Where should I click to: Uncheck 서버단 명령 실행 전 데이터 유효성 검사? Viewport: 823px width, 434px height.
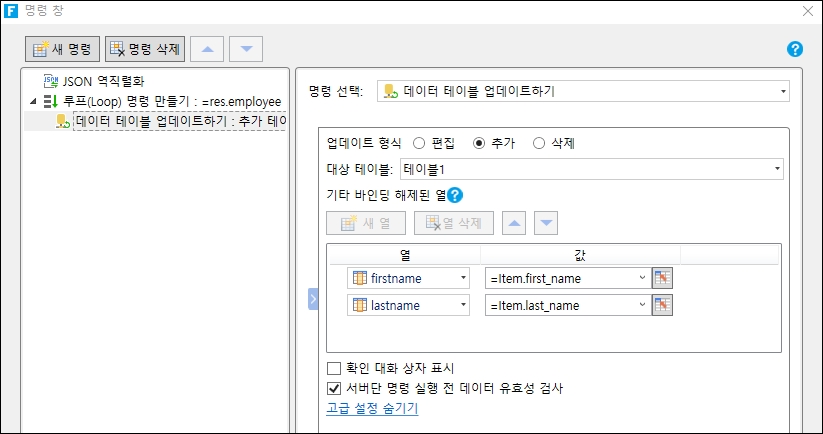tap(334, 388)
